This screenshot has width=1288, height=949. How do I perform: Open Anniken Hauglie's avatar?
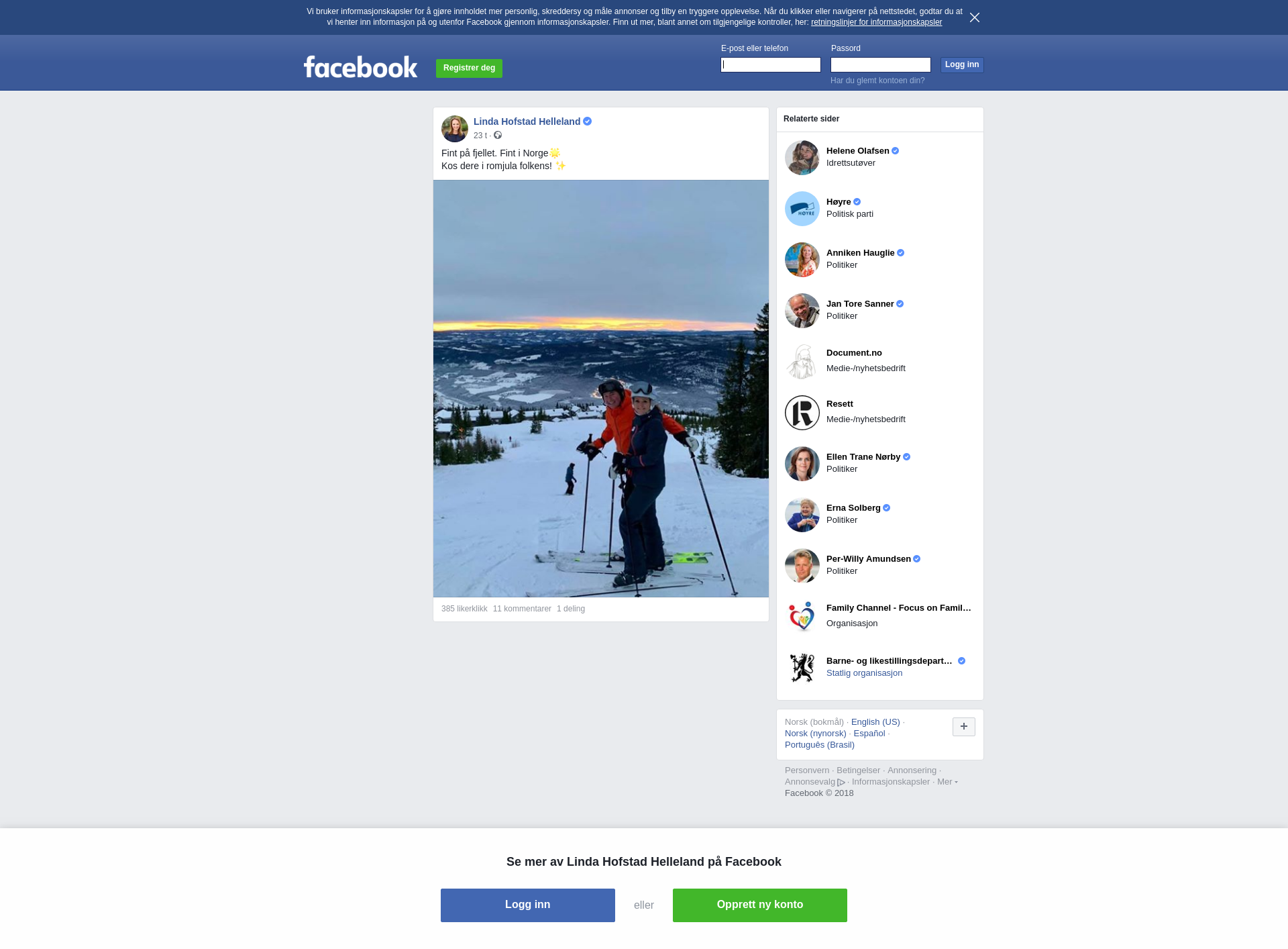802,260
